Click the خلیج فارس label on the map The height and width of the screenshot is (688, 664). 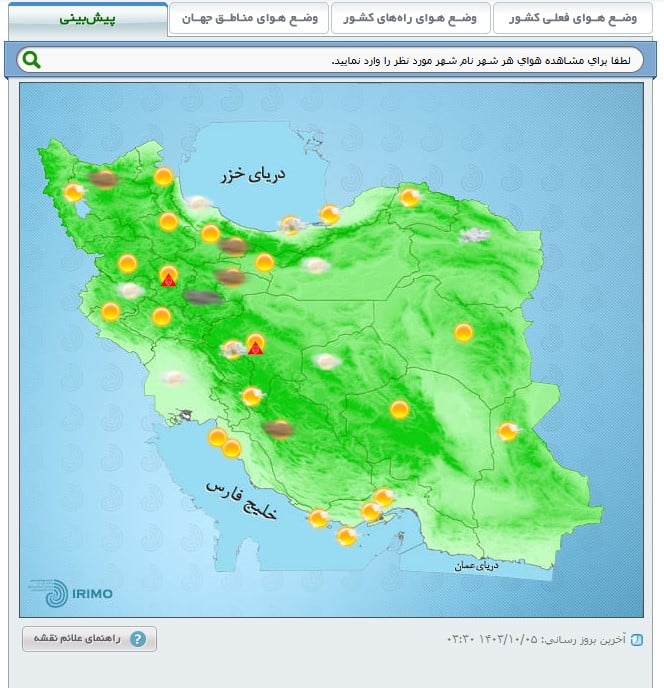coord(241,500)
